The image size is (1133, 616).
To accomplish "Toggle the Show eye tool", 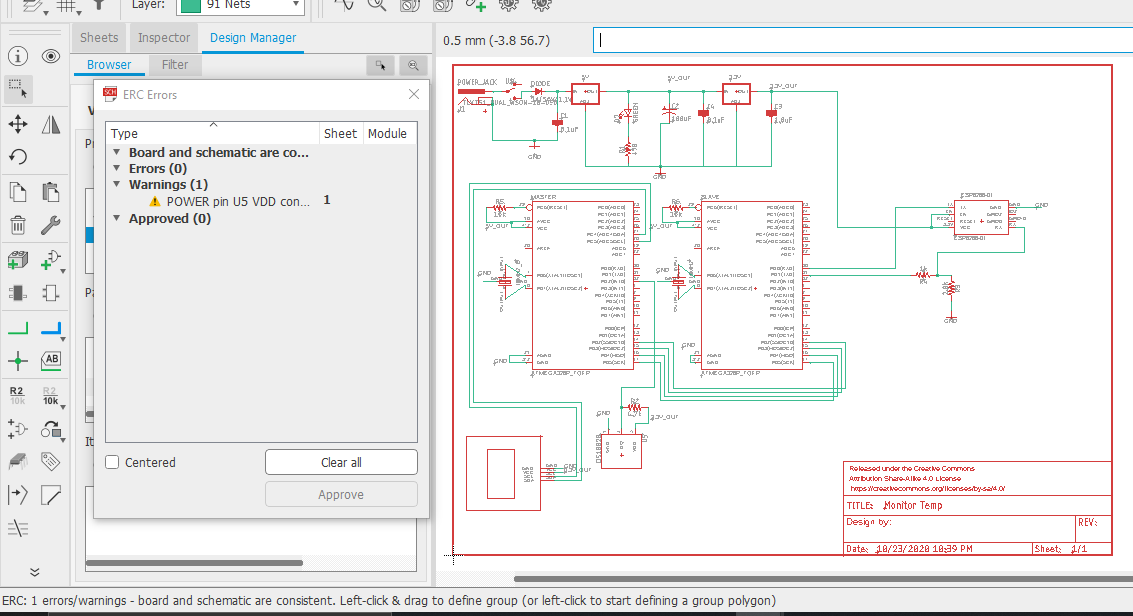I will pos(51,56).
